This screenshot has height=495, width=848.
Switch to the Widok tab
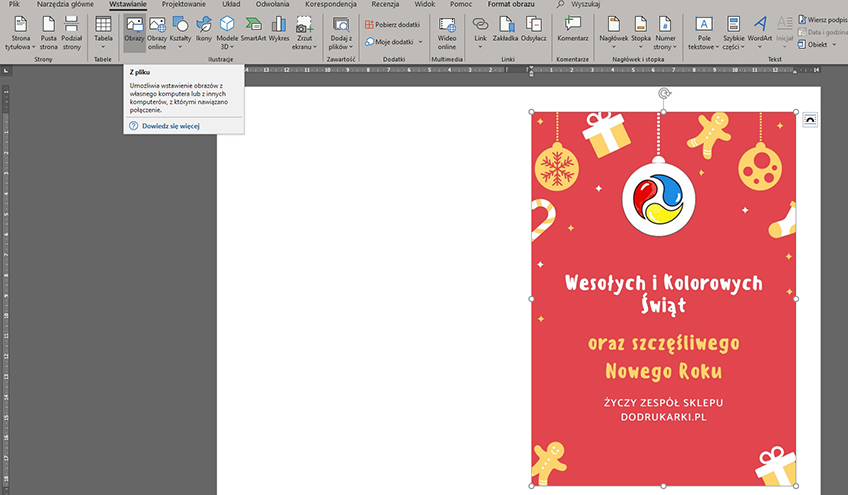(x=425, y=4)
